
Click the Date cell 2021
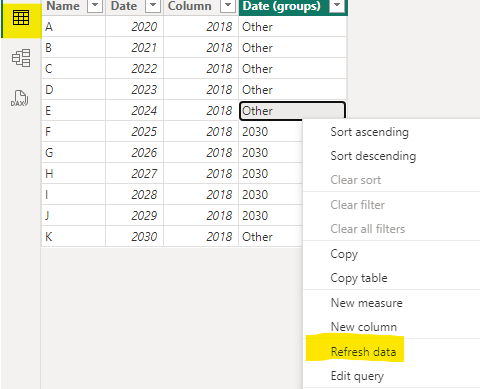coord(135,48)
